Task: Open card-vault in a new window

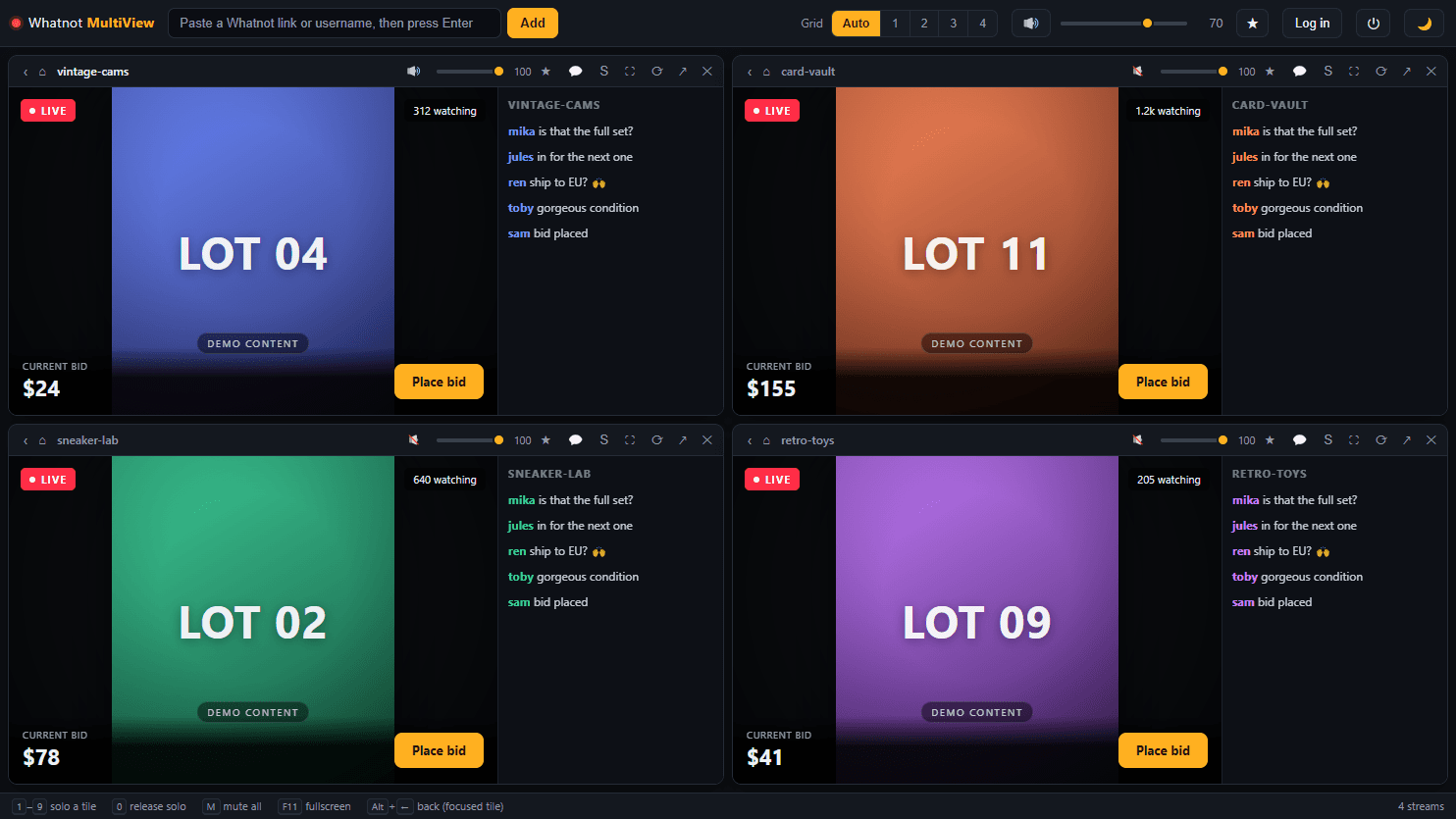Action: (1406, 72)
